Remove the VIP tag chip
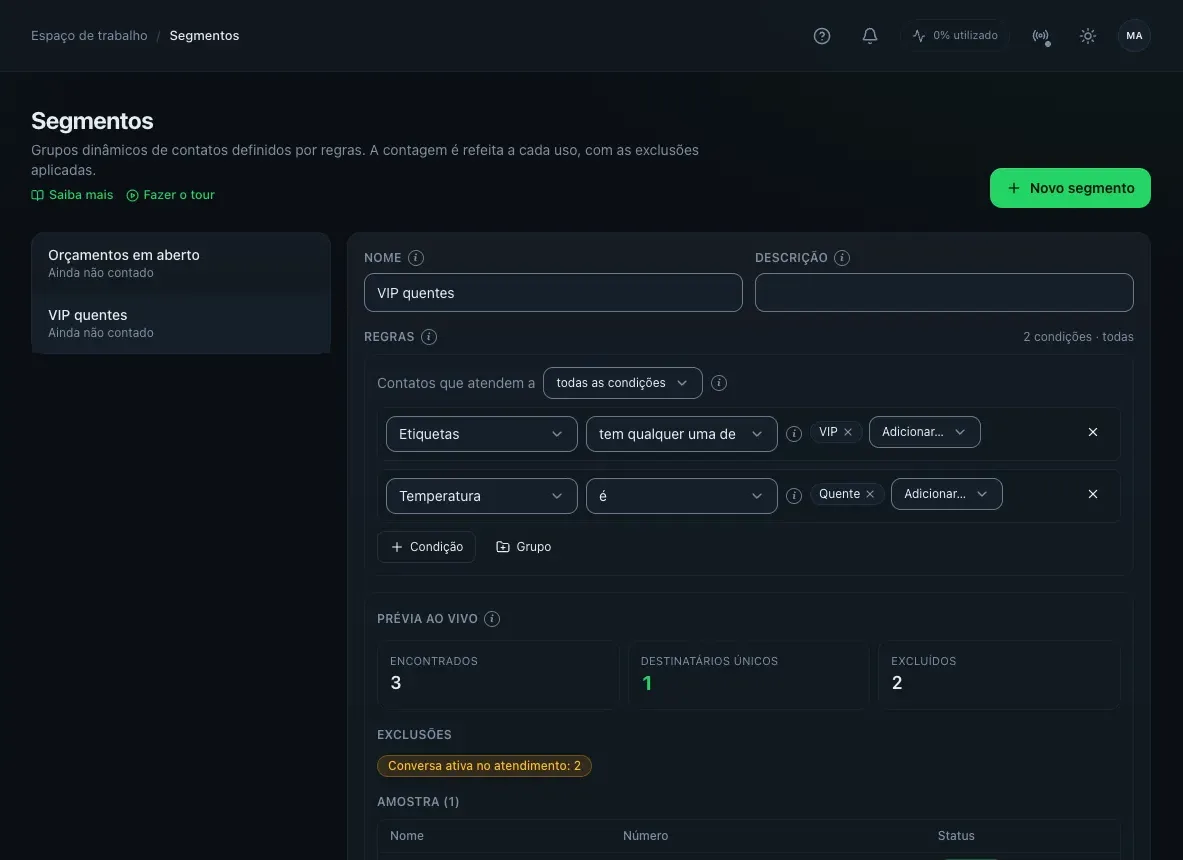Screen dimensions: 1183x860 [848, 432]
